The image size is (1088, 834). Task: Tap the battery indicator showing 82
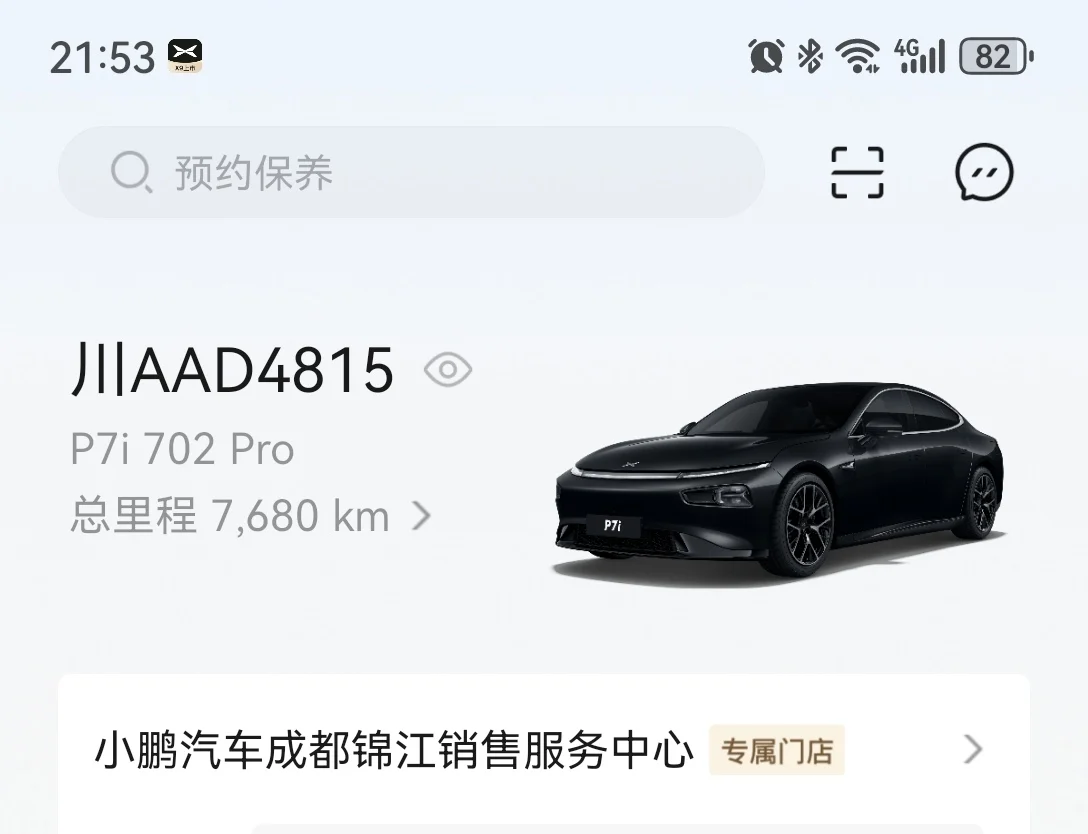coord(996,56)
